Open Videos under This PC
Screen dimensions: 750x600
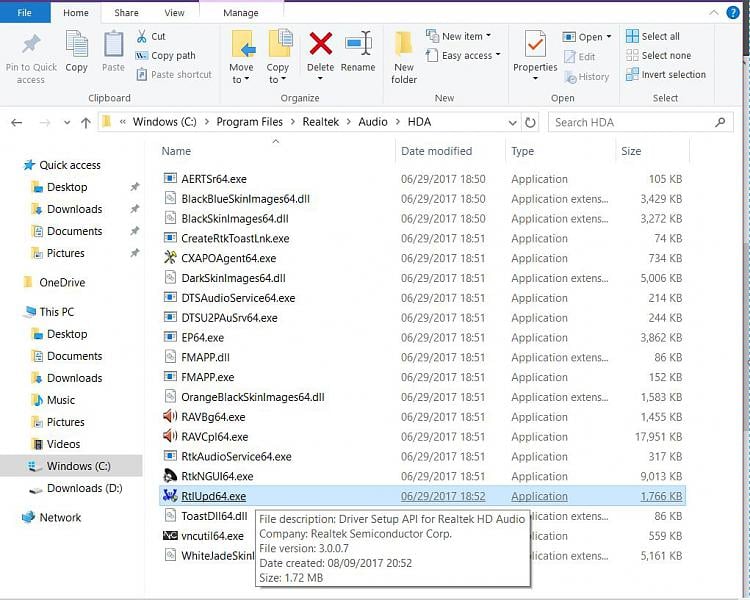[55, 444]
